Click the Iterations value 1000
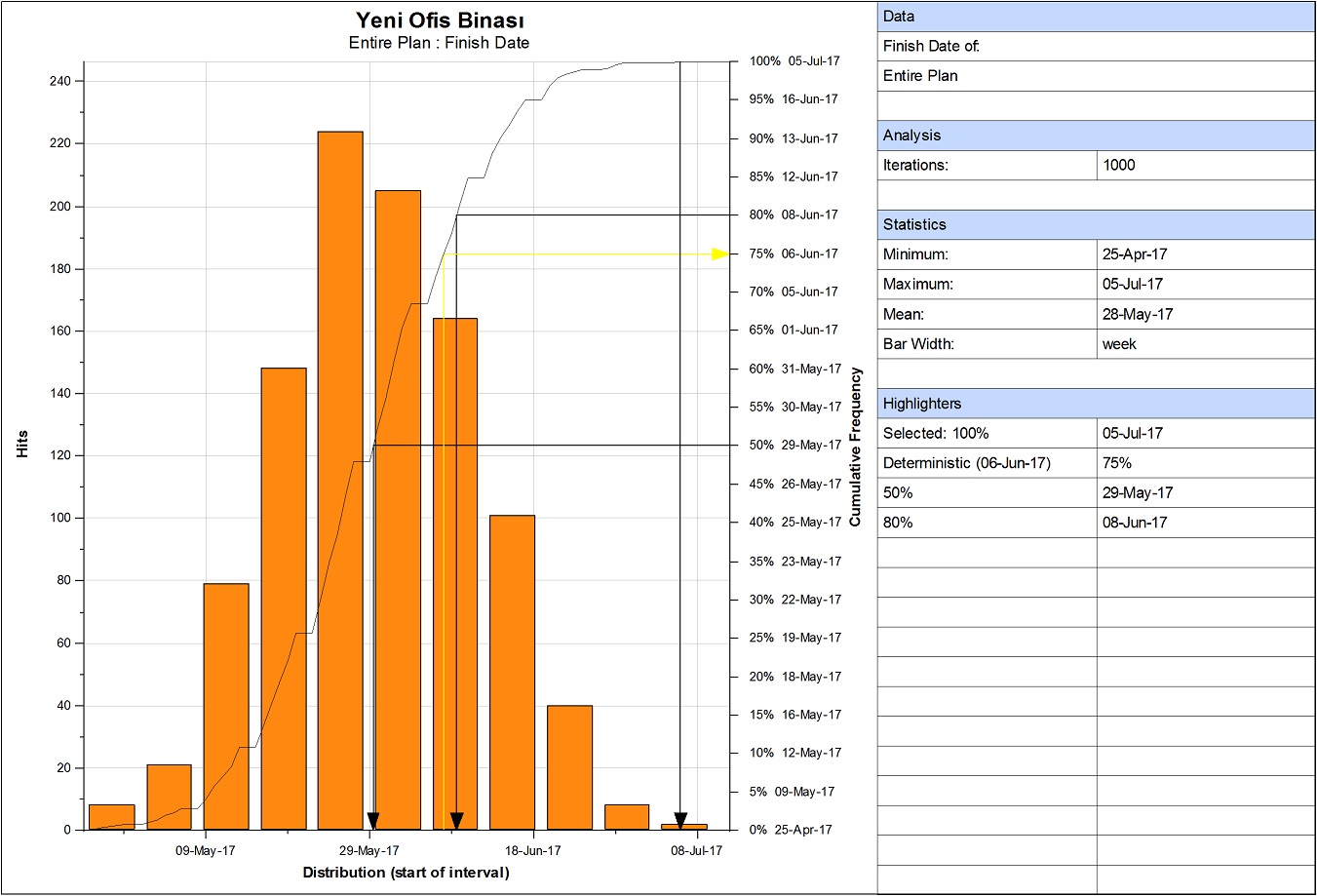The image size is (1317, 896). 1119,165
